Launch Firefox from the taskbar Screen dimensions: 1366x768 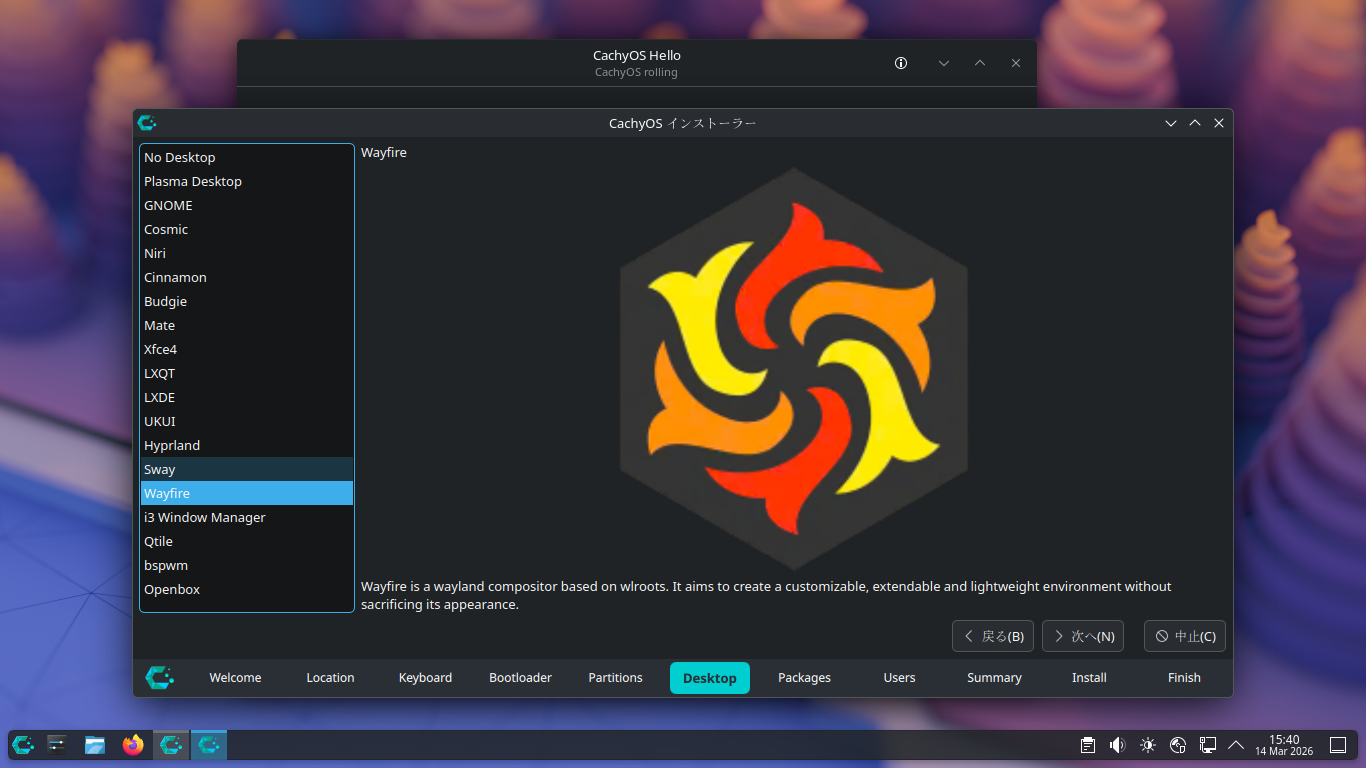(x=133, y=745)
